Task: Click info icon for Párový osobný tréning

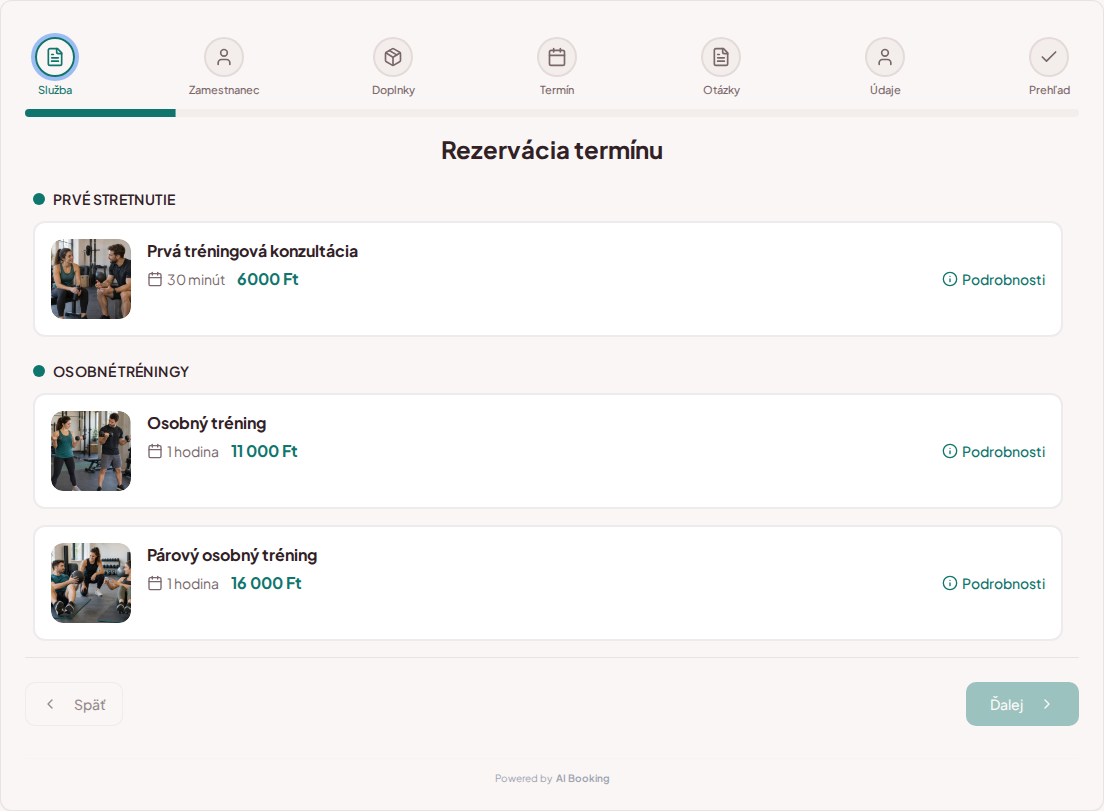Action: coord(950,584)
